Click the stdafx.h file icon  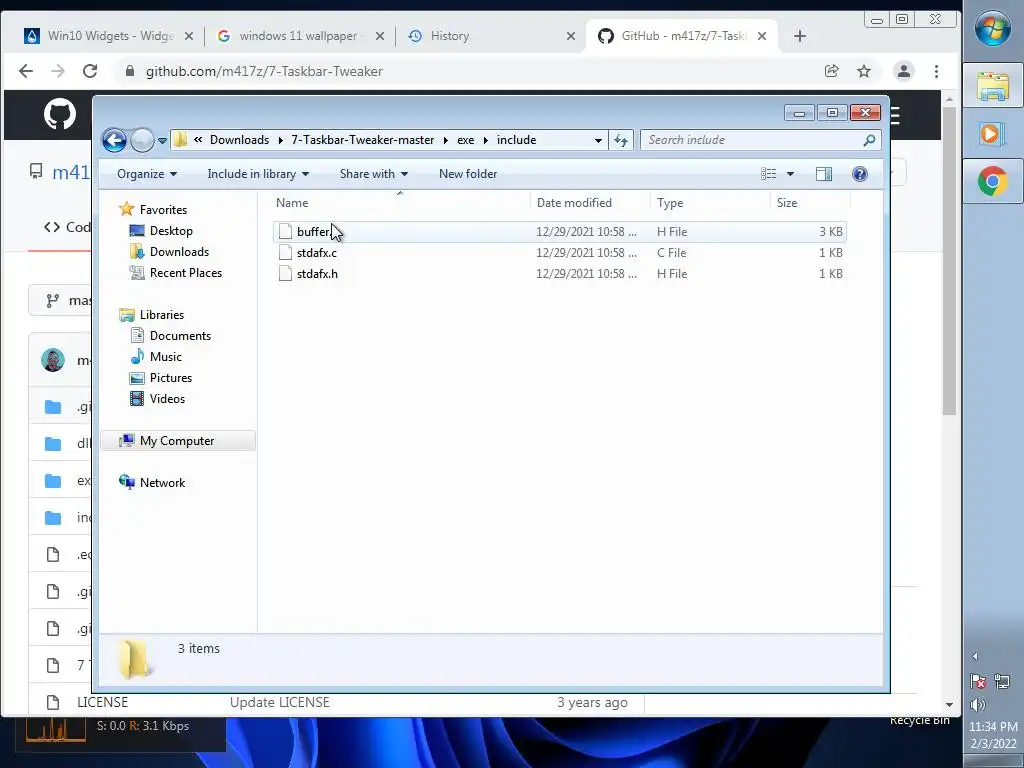coord(285,274)
